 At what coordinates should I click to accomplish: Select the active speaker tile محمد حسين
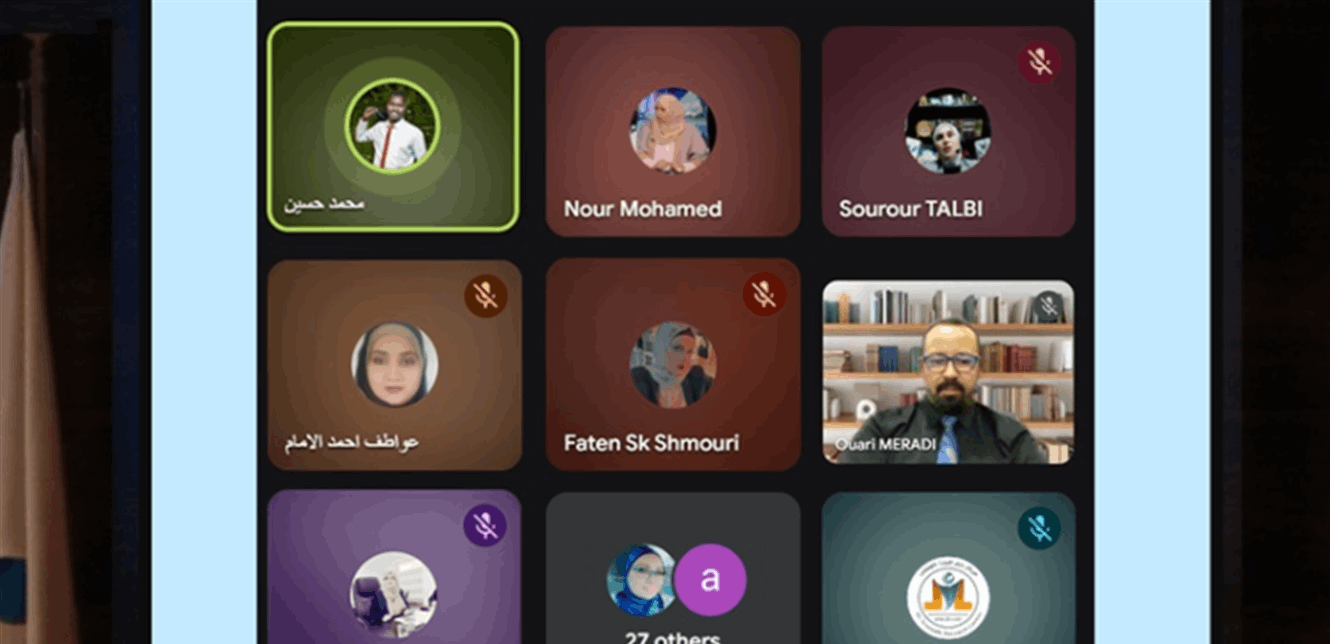(393, 127)
